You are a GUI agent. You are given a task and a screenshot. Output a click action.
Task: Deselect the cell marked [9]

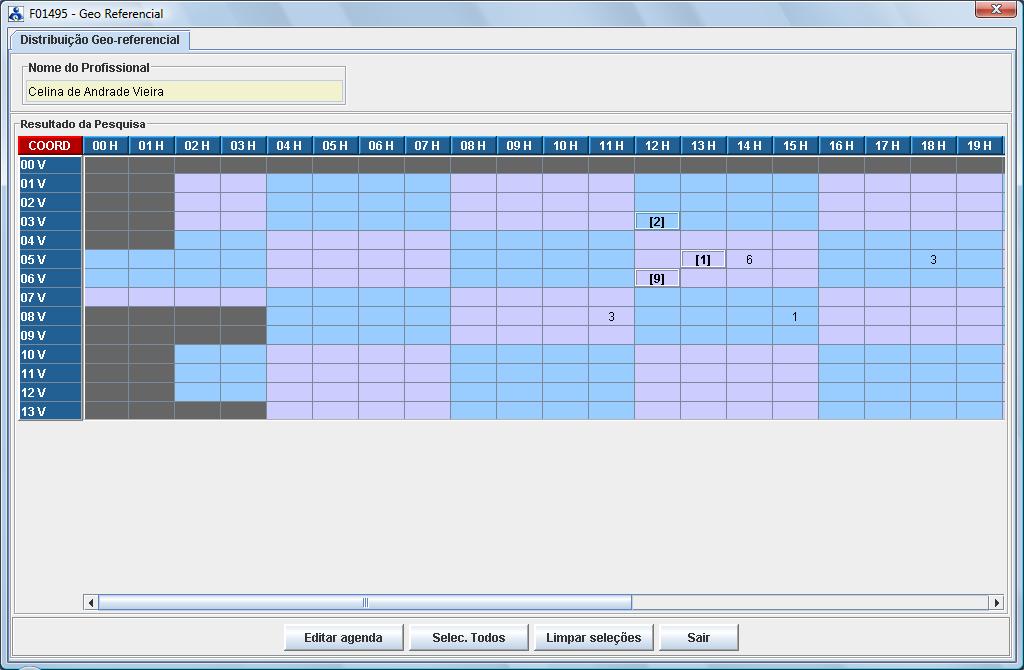coord(657,278)
